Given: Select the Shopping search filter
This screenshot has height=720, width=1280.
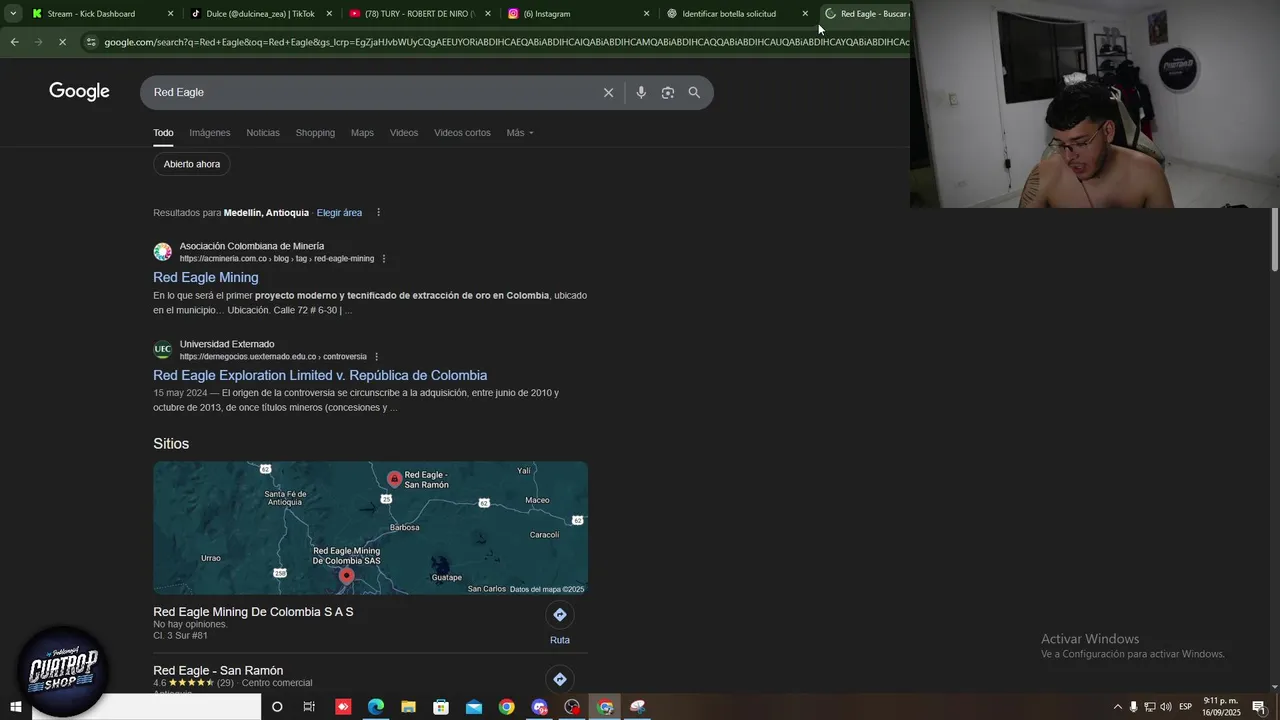Looking at the screenshot, I should pyautogui.click(x=315, y=133).
